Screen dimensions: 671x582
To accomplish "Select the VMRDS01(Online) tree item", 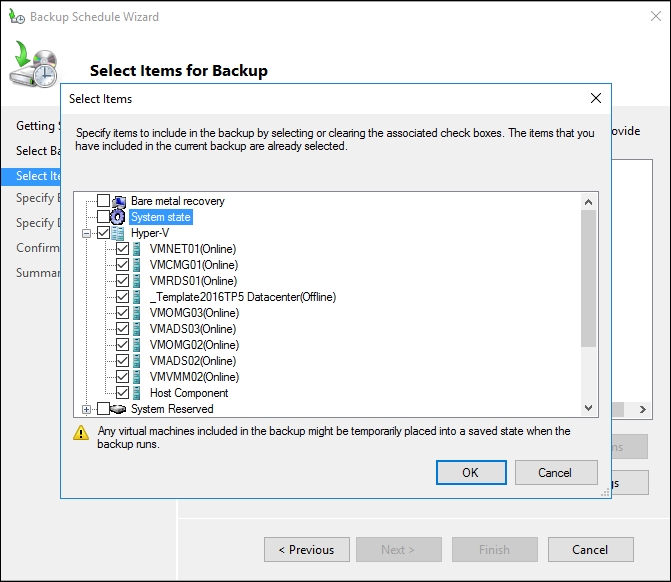I will coord(193,281).
